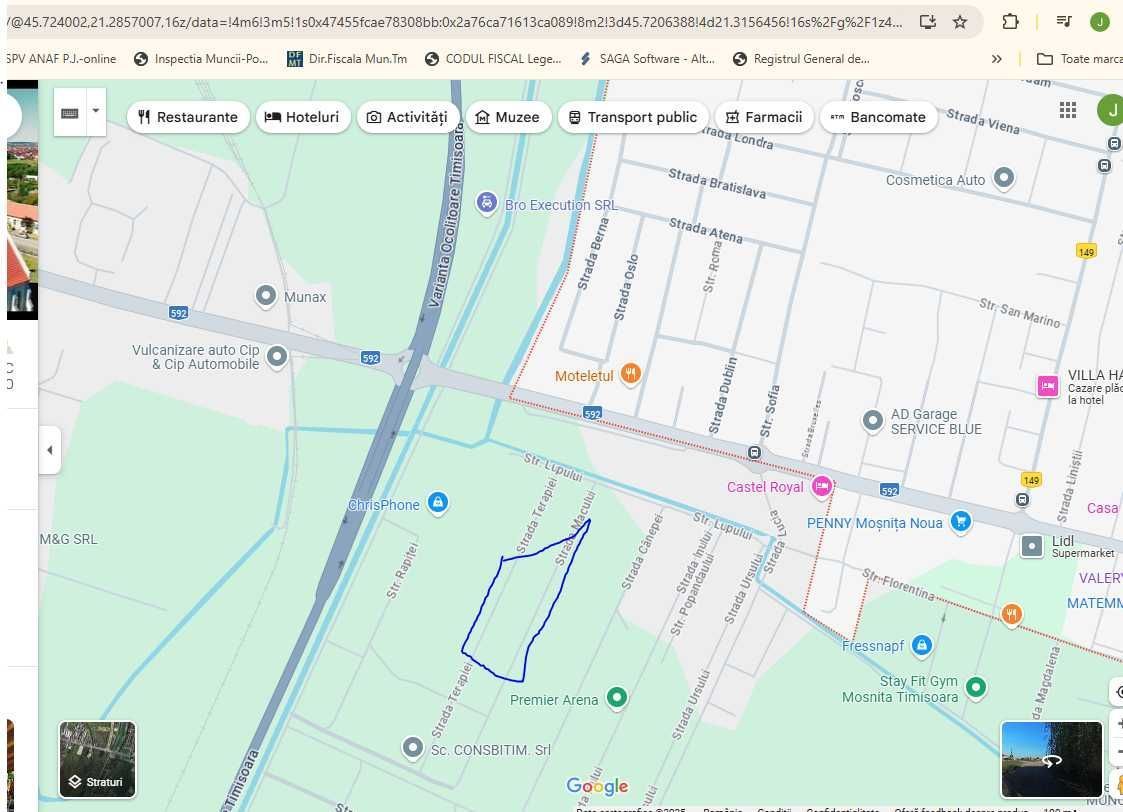Click the install app icon in the address bar
The image size is (1123, 812).
click(x=927, y=21)
